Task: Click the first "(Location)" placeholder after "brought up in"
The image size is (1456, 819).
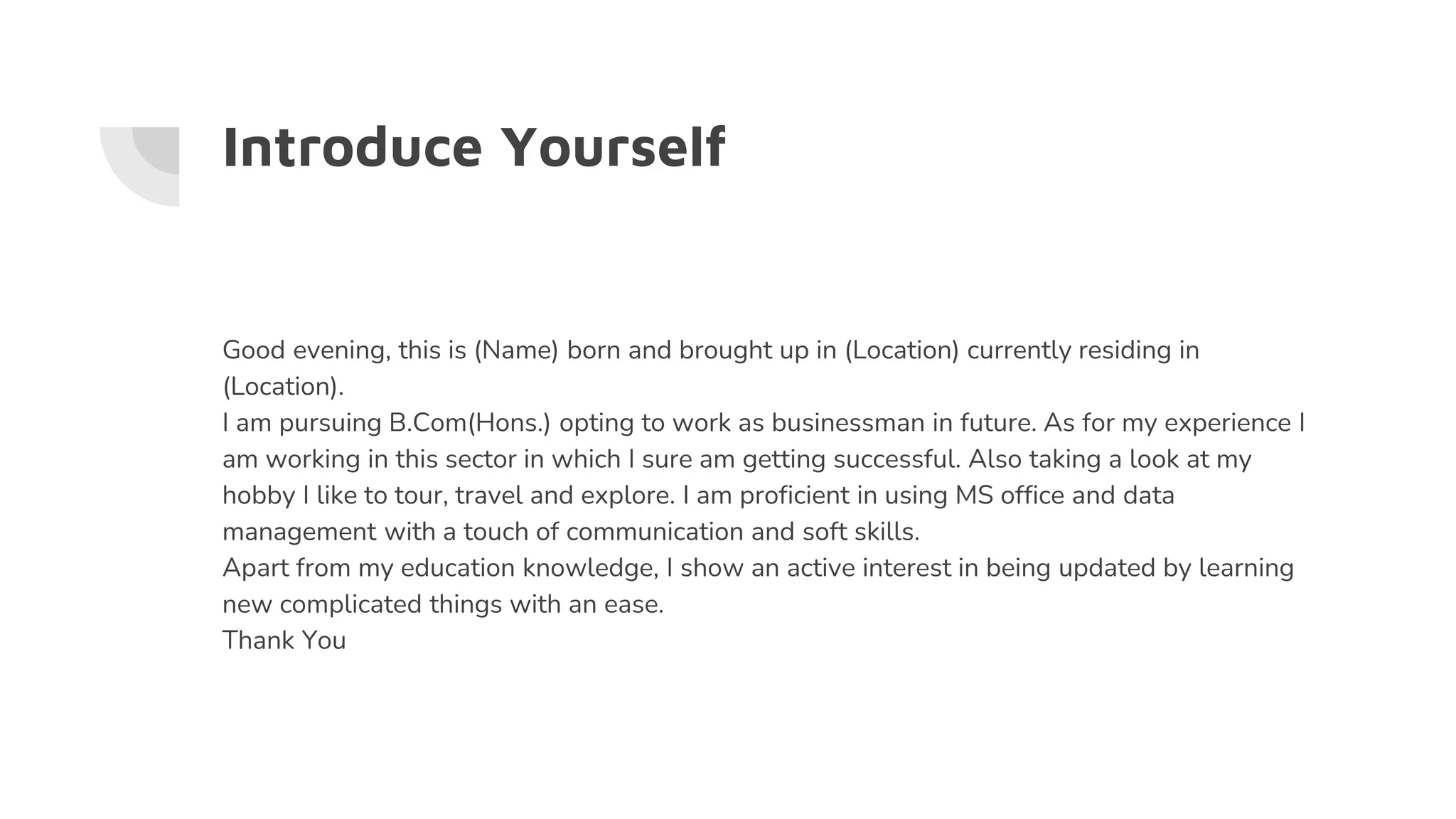Action: coord(902,350)
